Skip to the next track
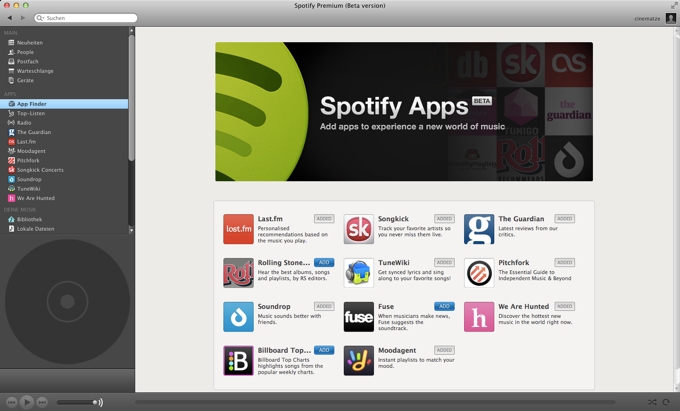 pyautogui.click(x=42, y=402)
